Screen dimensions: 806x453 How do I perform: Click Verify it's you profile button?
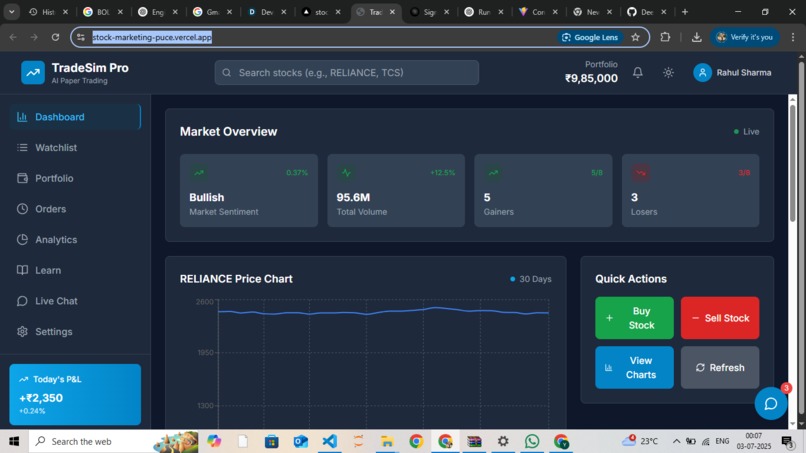(x=745, y=37)
